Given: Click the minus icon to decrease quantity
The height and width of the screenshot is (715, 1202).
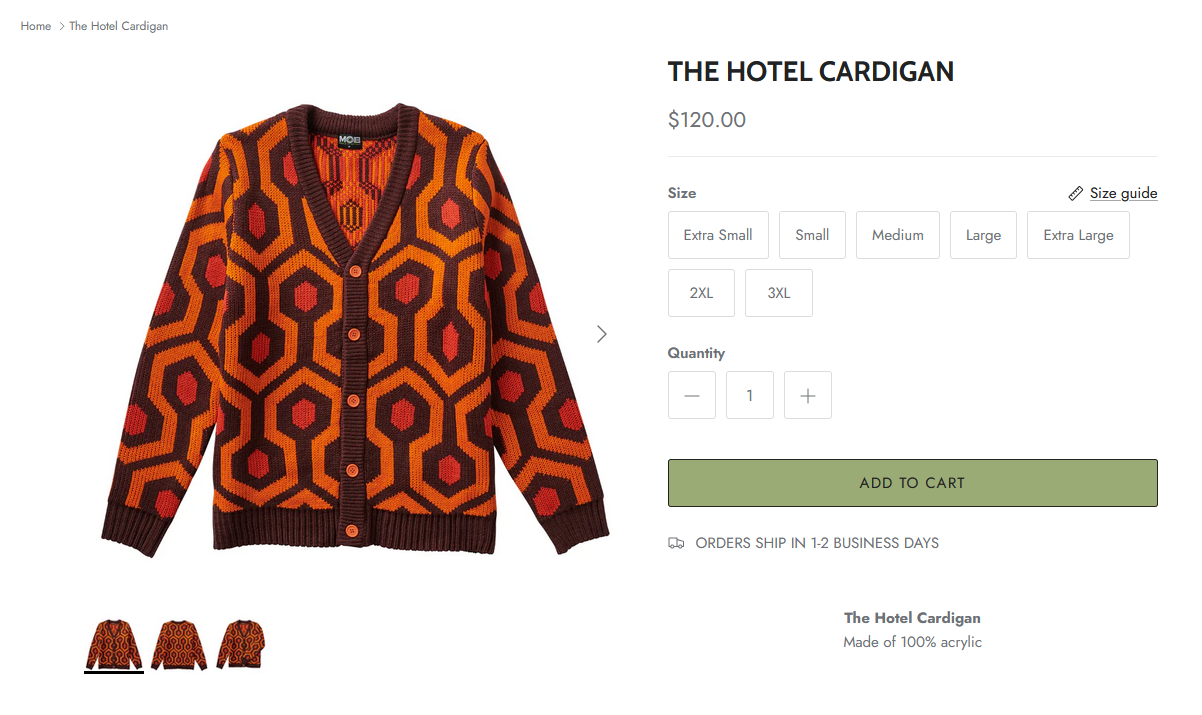Looking at the screenshot, I should 692,396.
